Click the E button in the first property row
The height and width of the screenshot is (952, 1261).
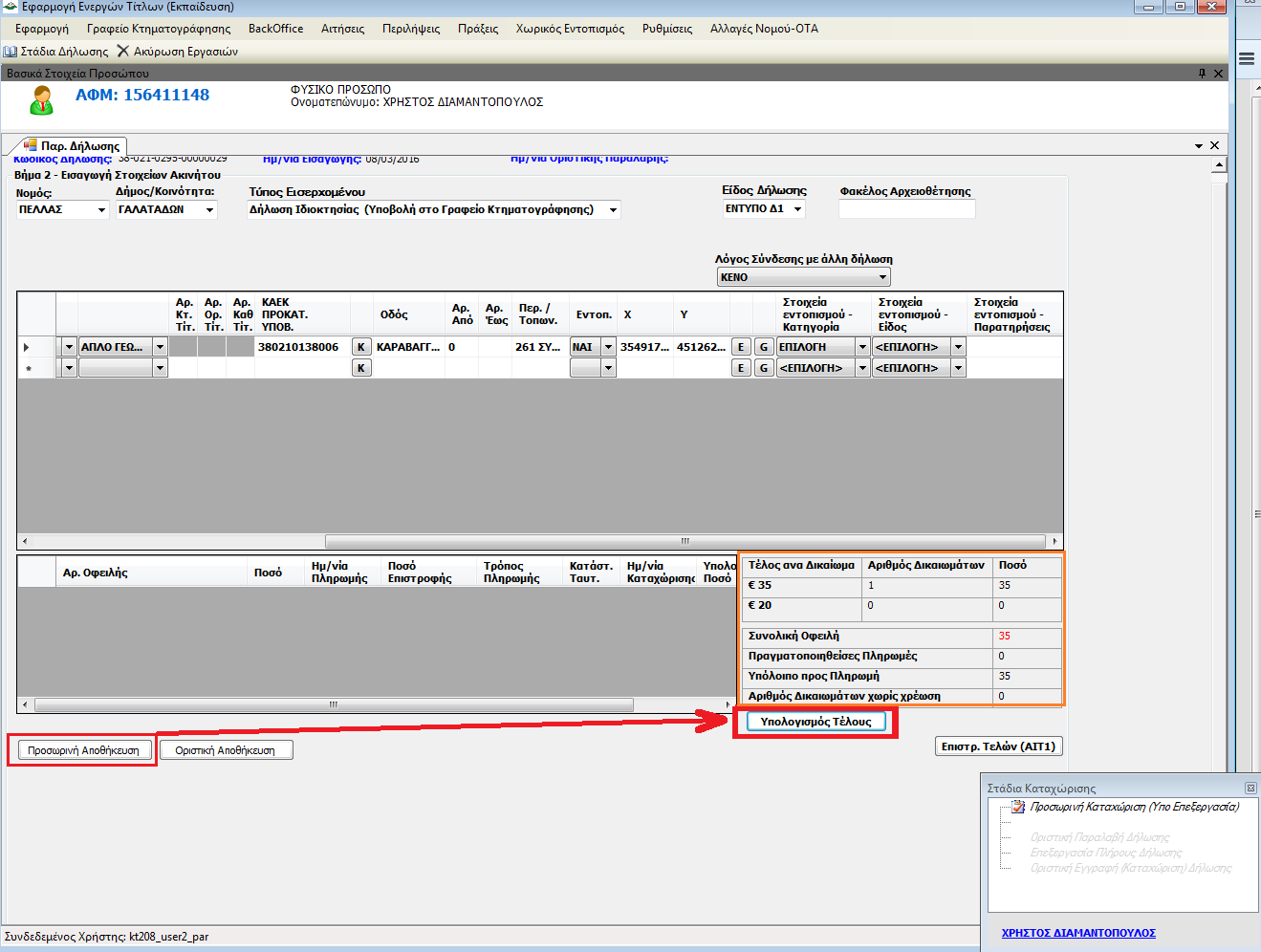[741, 347]
